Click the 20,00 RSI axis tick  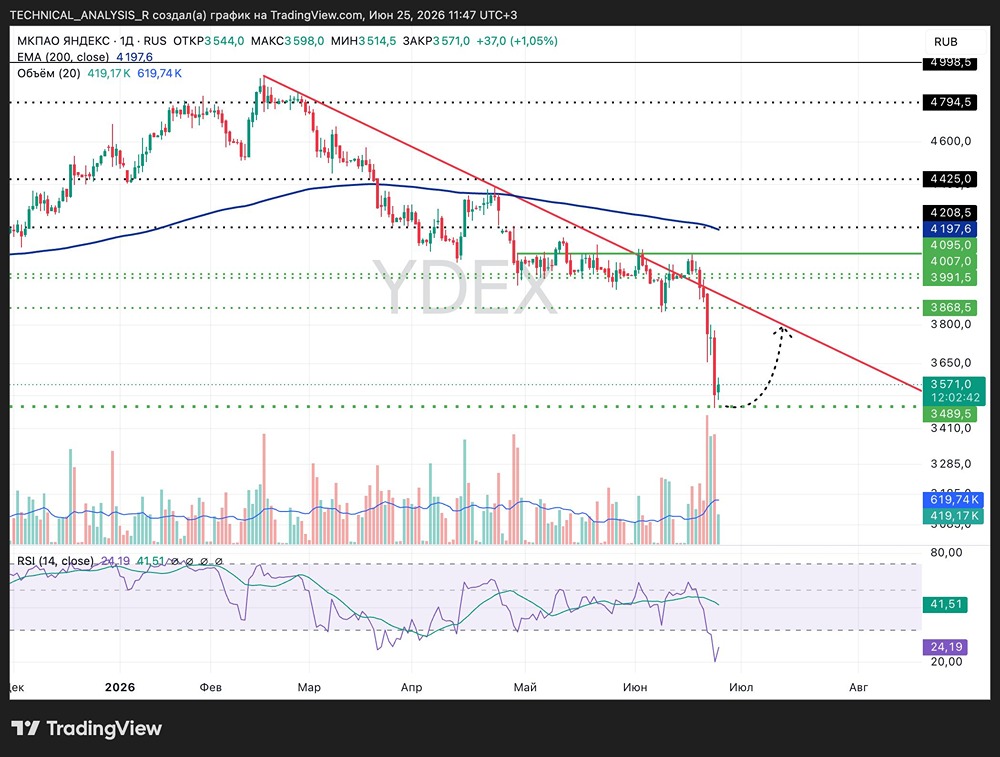(x=946, y=661)
